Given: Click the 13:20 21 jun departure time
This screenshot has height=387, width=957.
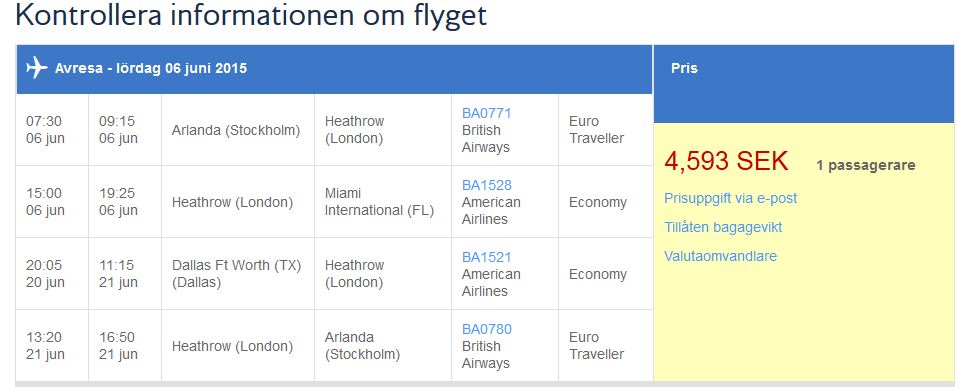Looking at the screenshot, I should pos(45,346).
